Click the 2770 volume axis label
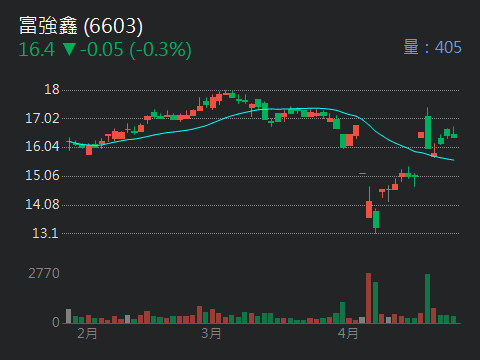Viewport: 480px width, 360px height. tap(44, 273)
